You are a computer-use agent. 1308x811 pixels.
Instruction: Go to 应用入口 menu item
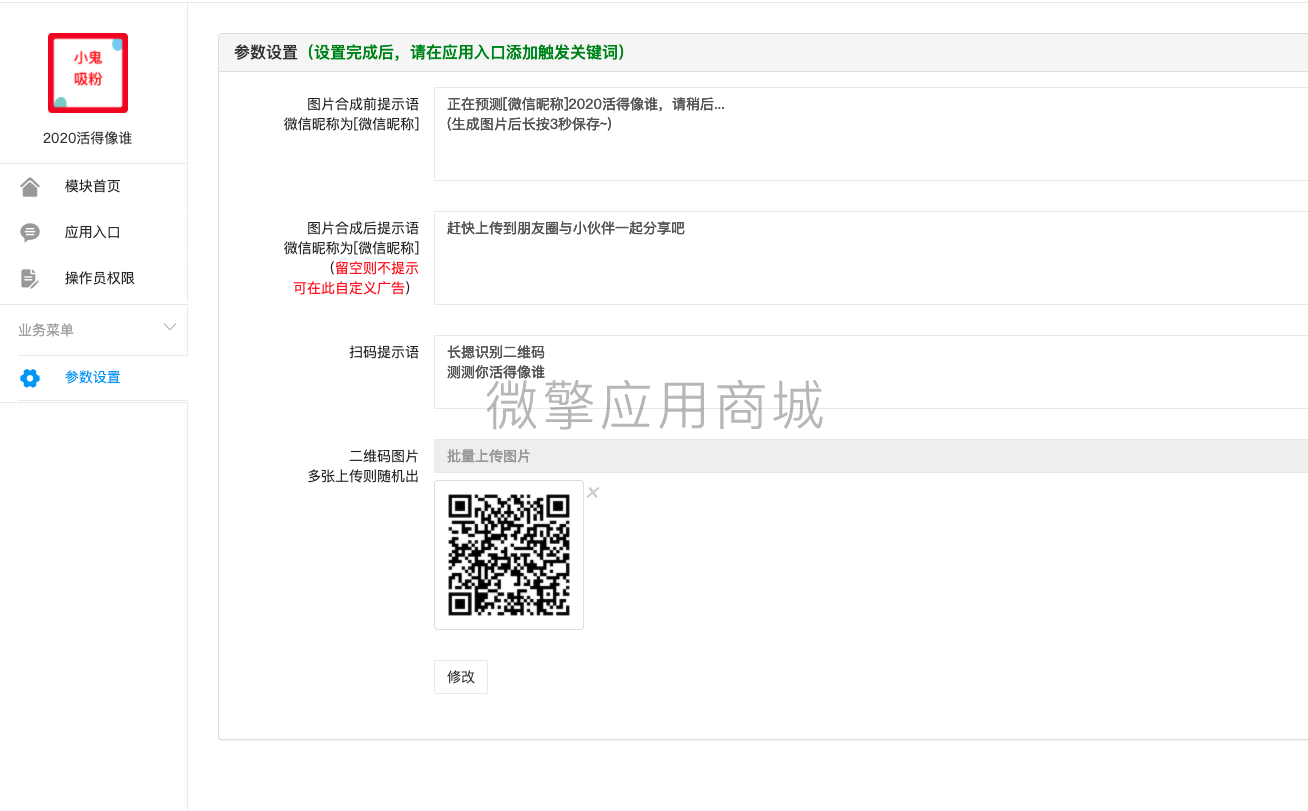[93, 233]
